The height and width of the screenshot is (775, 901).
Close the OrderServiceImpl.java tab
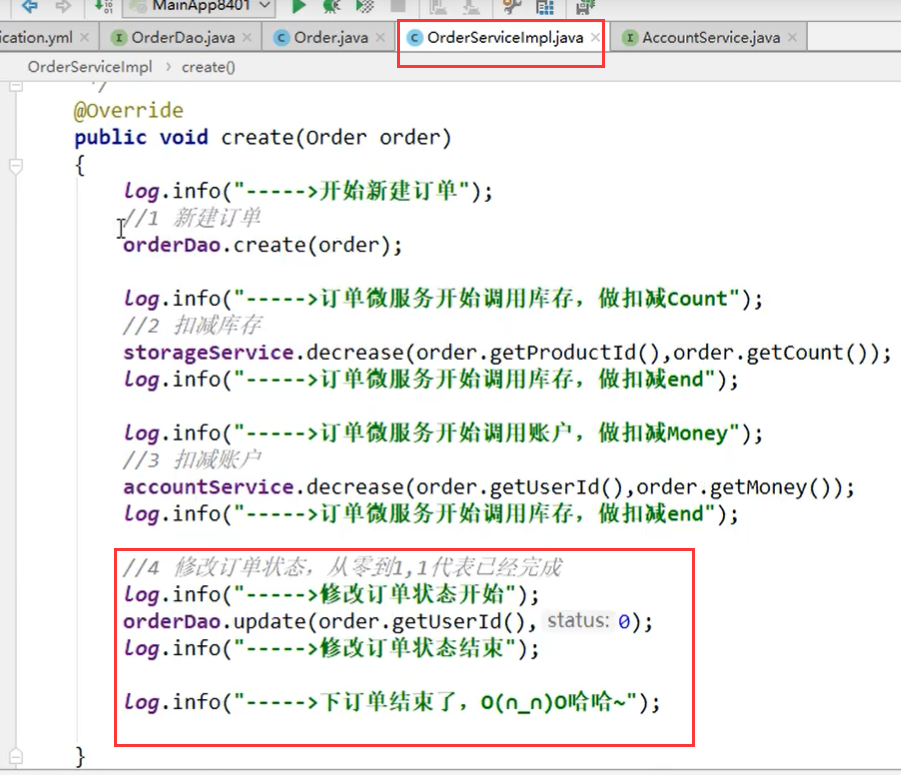pos(595,37)
